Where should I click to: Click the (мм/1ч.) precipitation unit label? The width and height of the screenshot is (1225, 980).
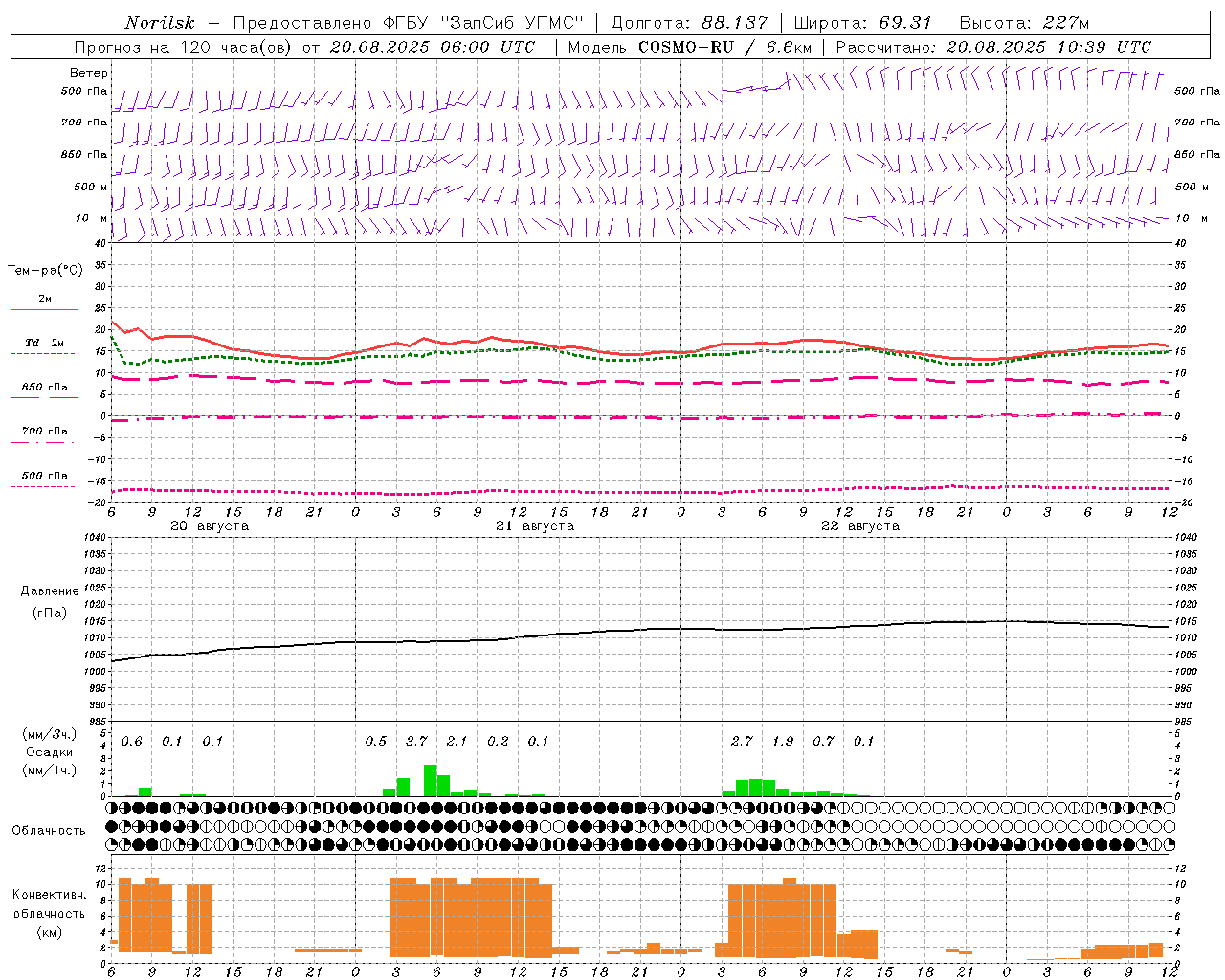[x=50, y=770]
